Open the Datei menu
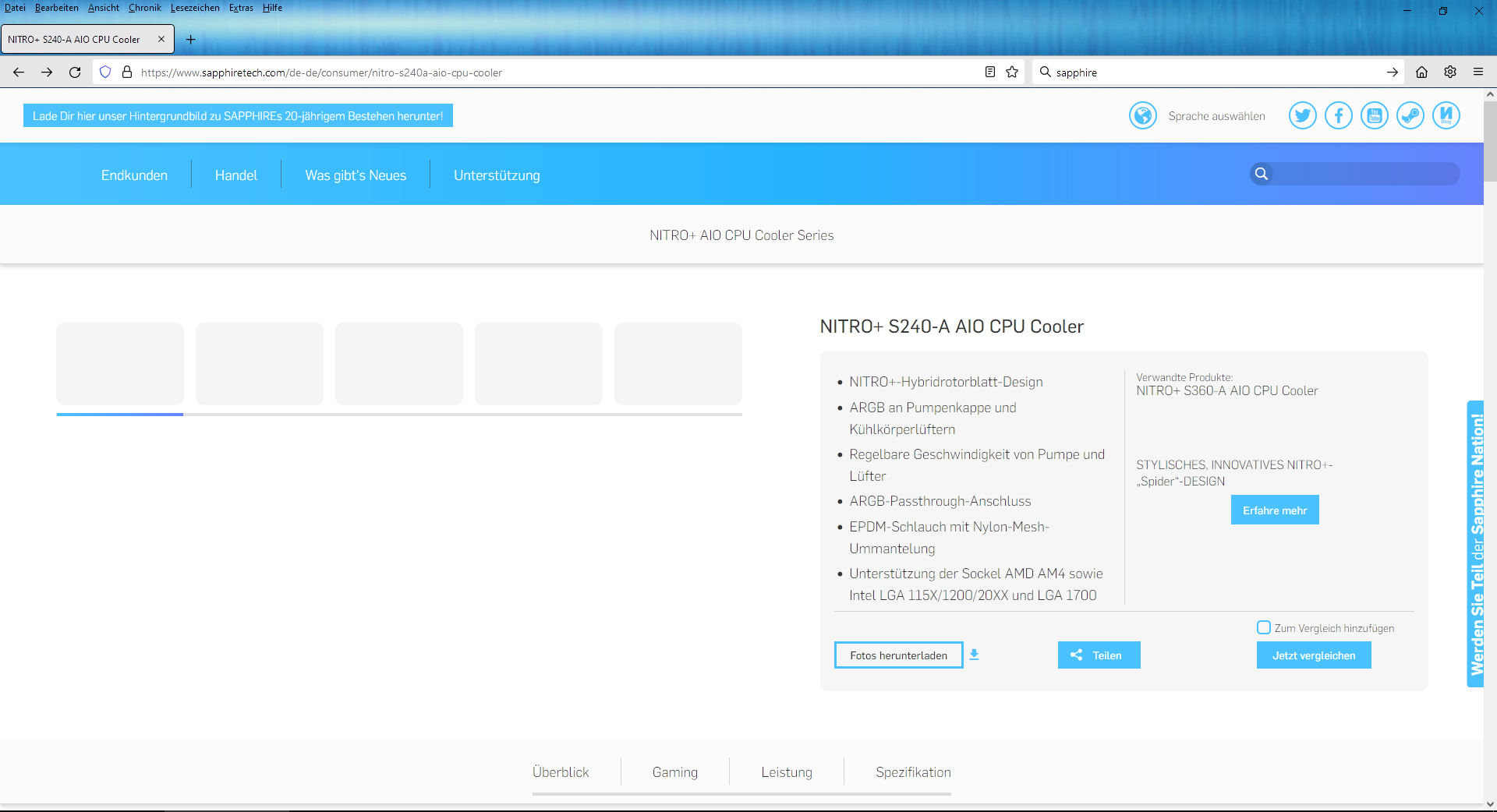The width and height of the screenshot is (1497, 812). click(15, 8)
